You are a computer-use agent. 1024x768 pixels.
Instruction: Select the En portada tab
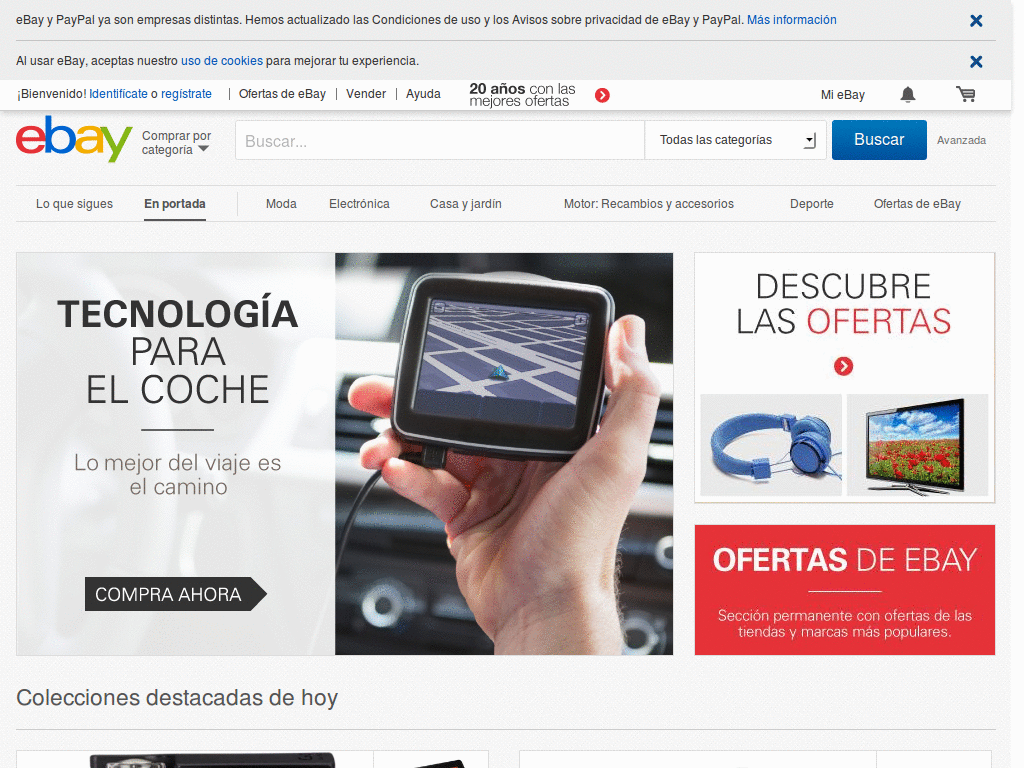tap(175, 204)
